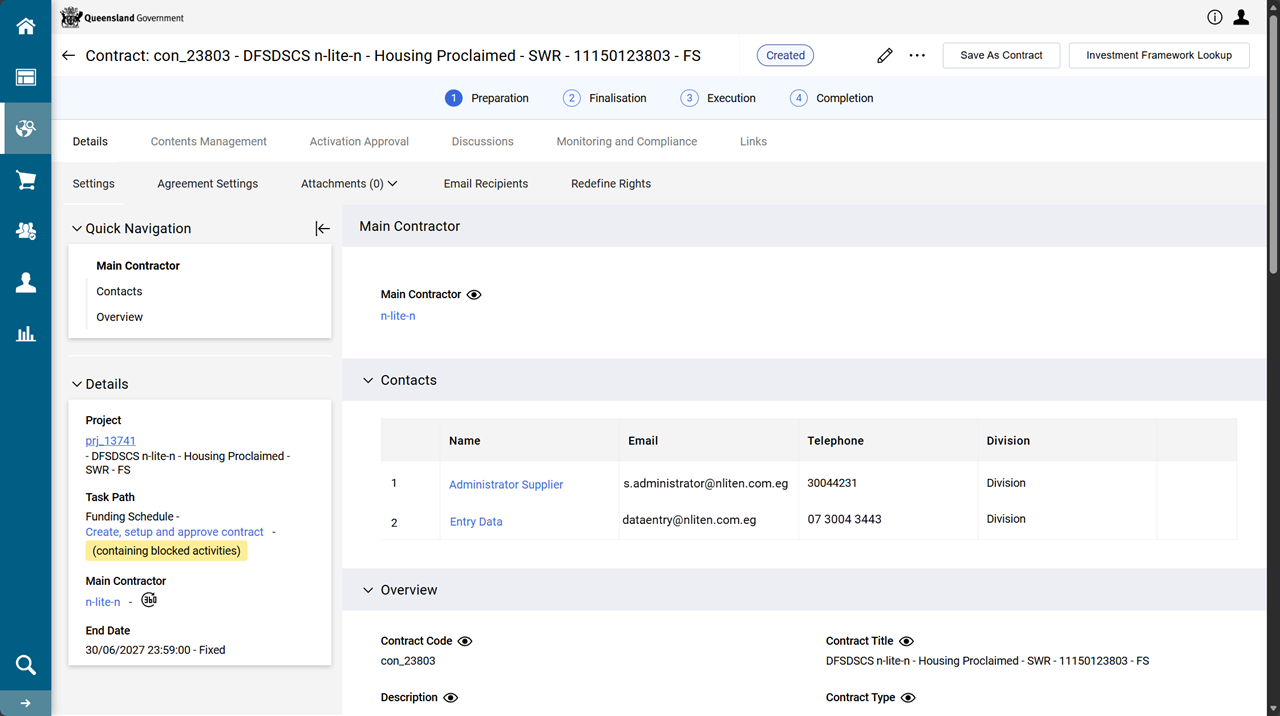1280x716 pixels.
Task: Click the Home icon in the sidebar
Action: (x=25, y=26)
